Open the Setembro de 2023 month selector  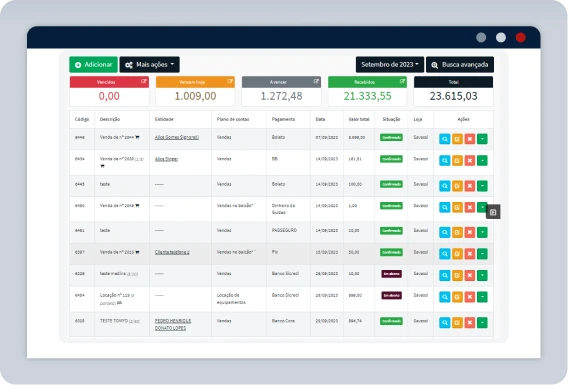coord(390,64)
